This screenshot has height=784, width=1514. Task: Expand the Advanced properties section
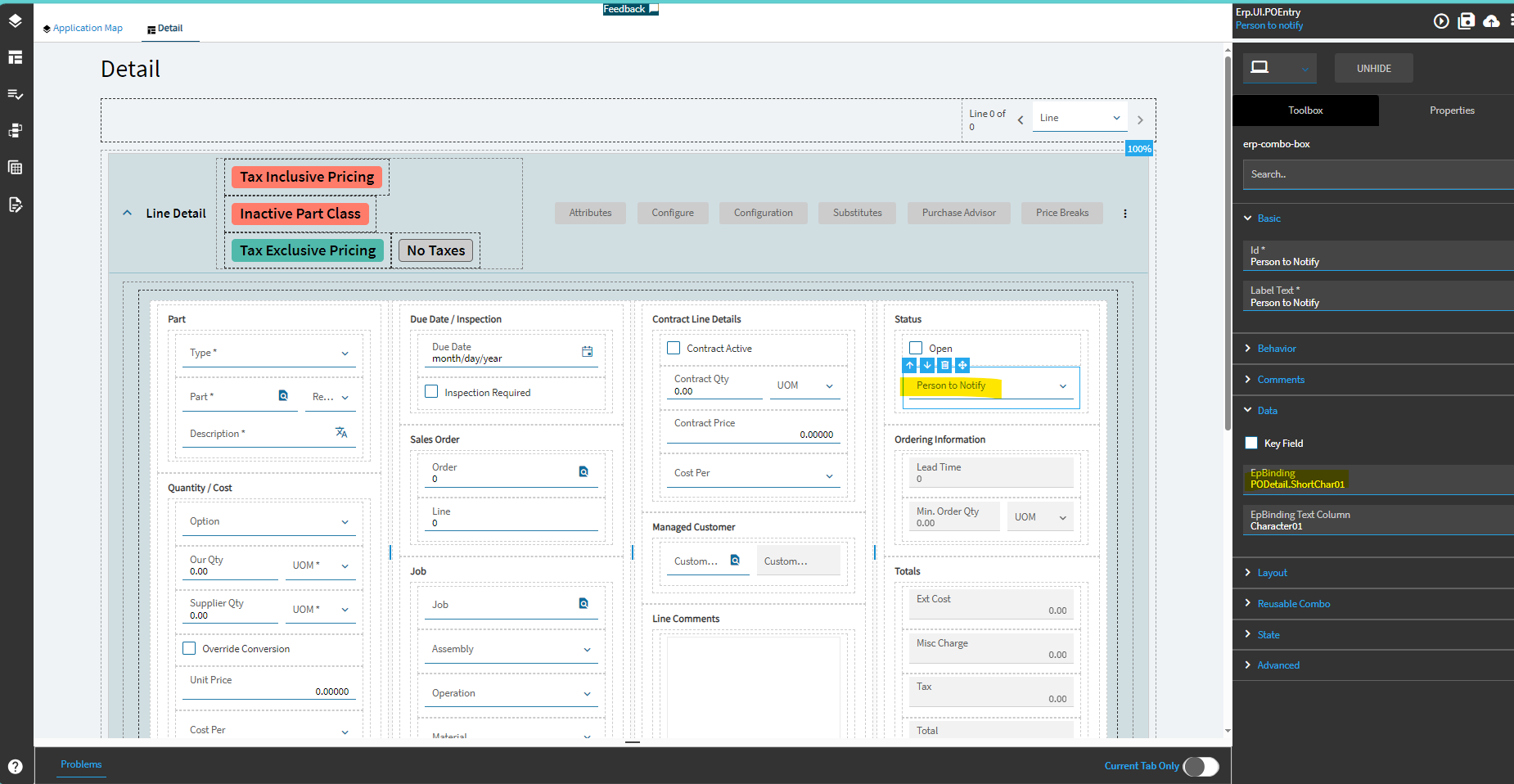(x=1272, y=665)
